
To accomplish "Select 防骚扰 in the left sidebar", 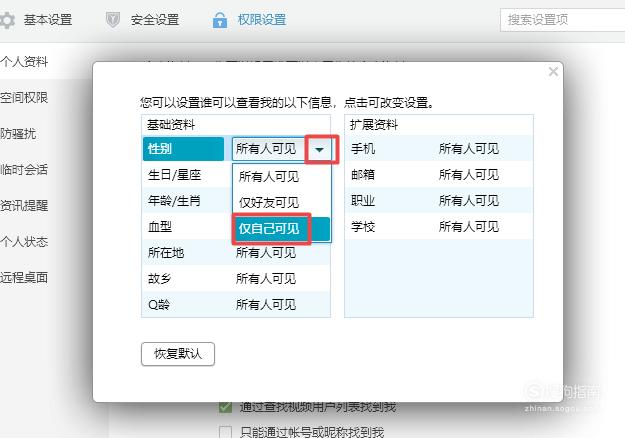I will click(x=18, y=134).
